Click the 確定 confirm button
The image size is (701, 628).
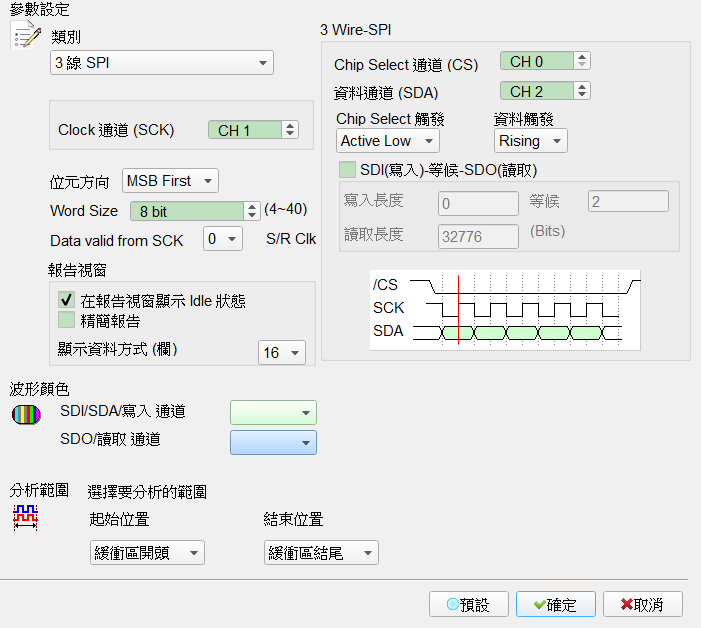click(556, 604)
